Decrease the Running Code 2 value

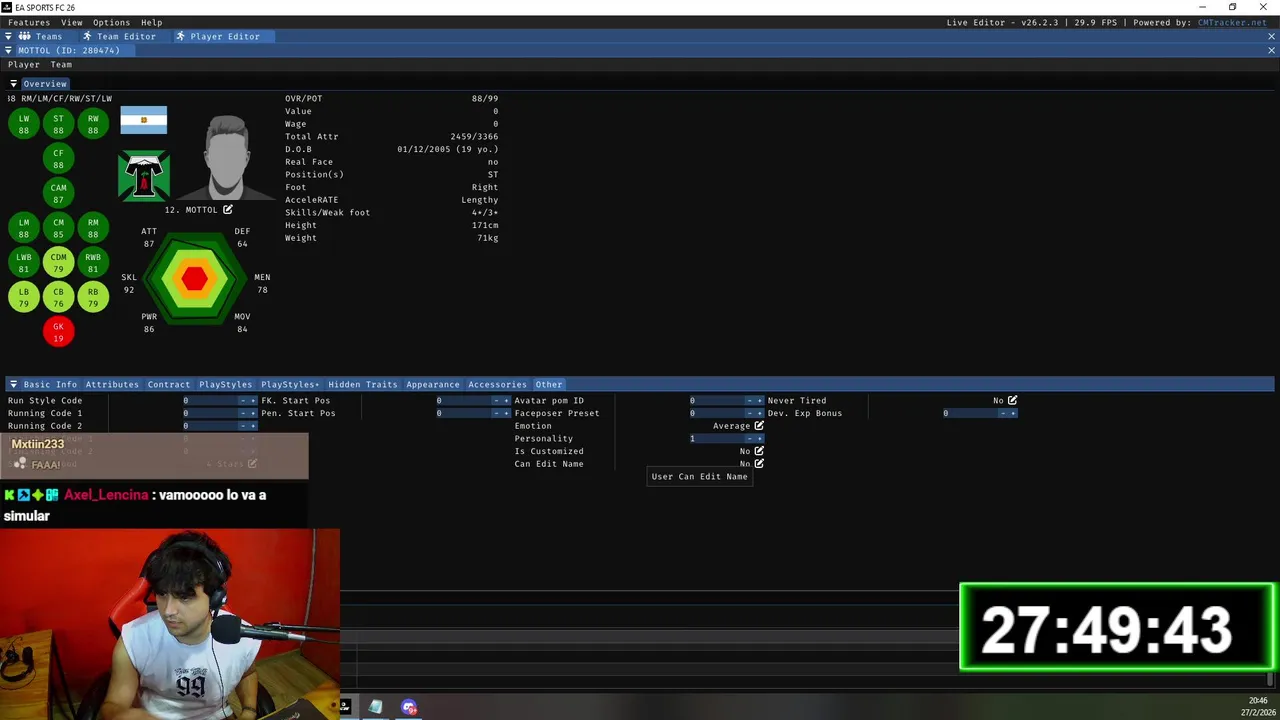pos(243,426)
